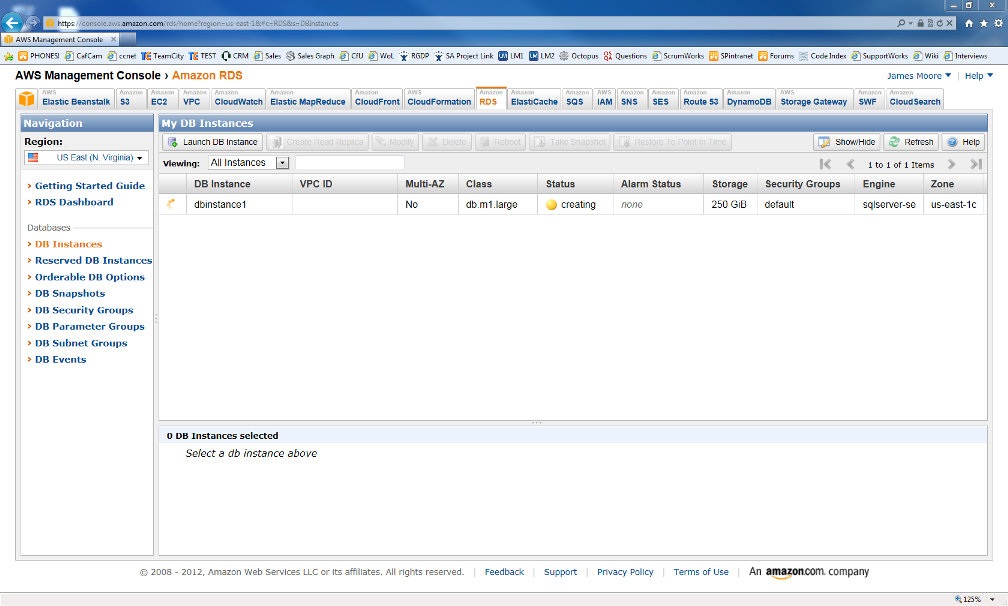The image size is (1008, 606).
Task: Switch to ElastiCache service tab
Action: click(x=534, y=98)
